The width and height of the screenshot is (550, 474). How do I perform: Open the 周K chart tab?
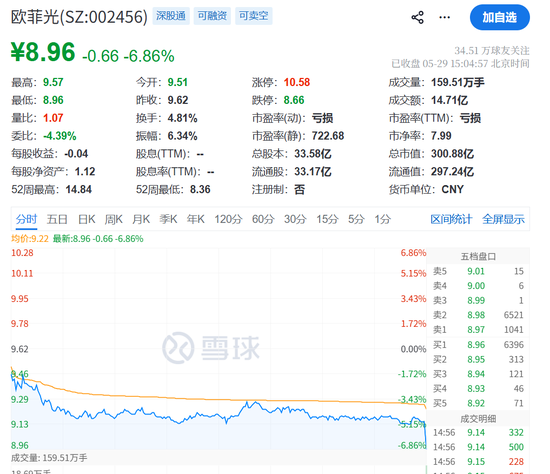coord(114,220)
